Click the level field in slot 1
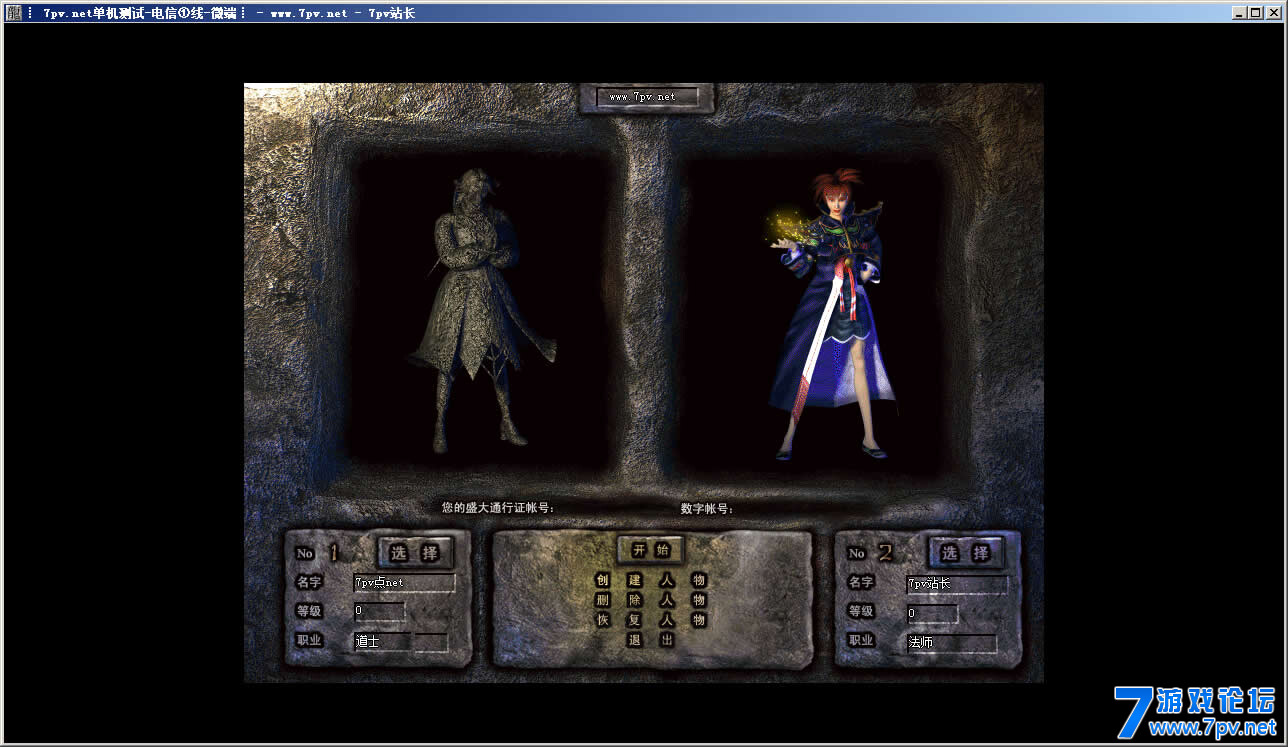The height and width of the screenshot is (747, 1288). (379, 611)
